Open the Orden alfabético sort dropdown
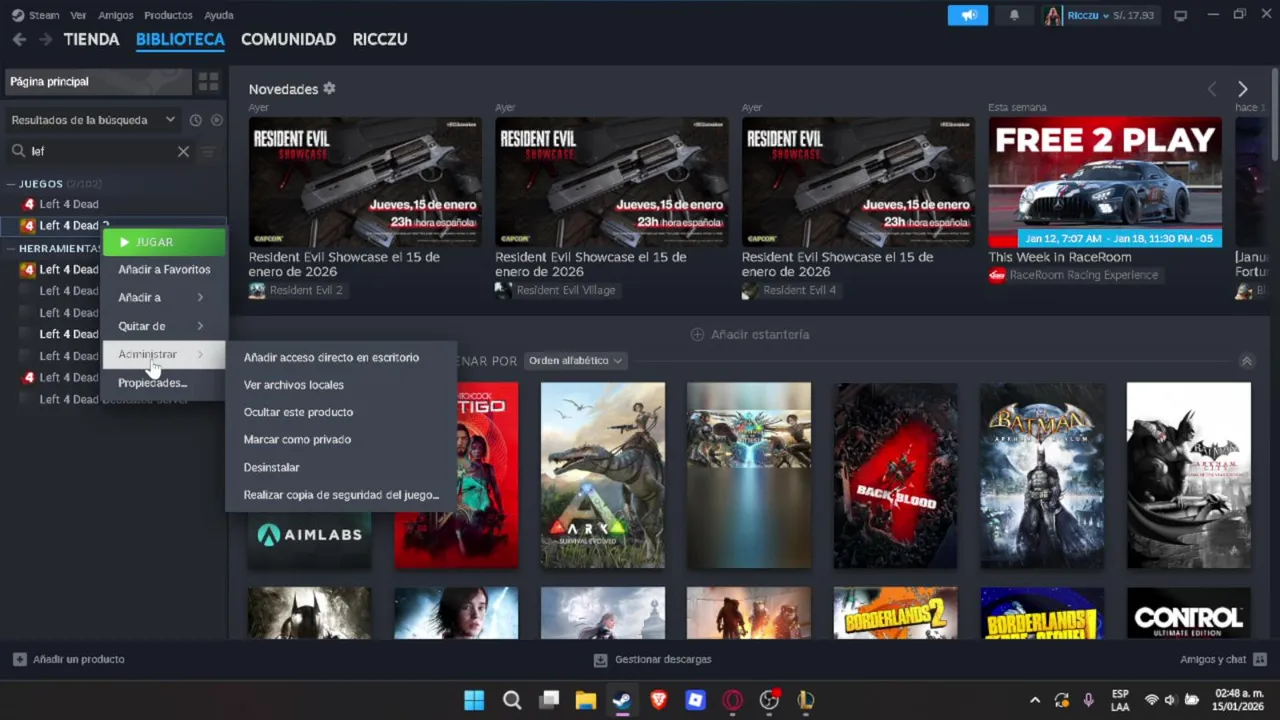Image resolution: width=1280 pixels, height=720 pixels. (576, 360)
